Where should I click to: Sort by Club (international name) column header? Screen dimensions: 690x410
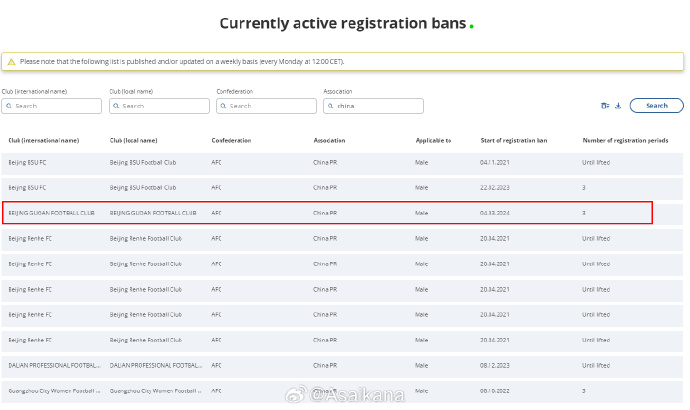click(x=43, y=140)
